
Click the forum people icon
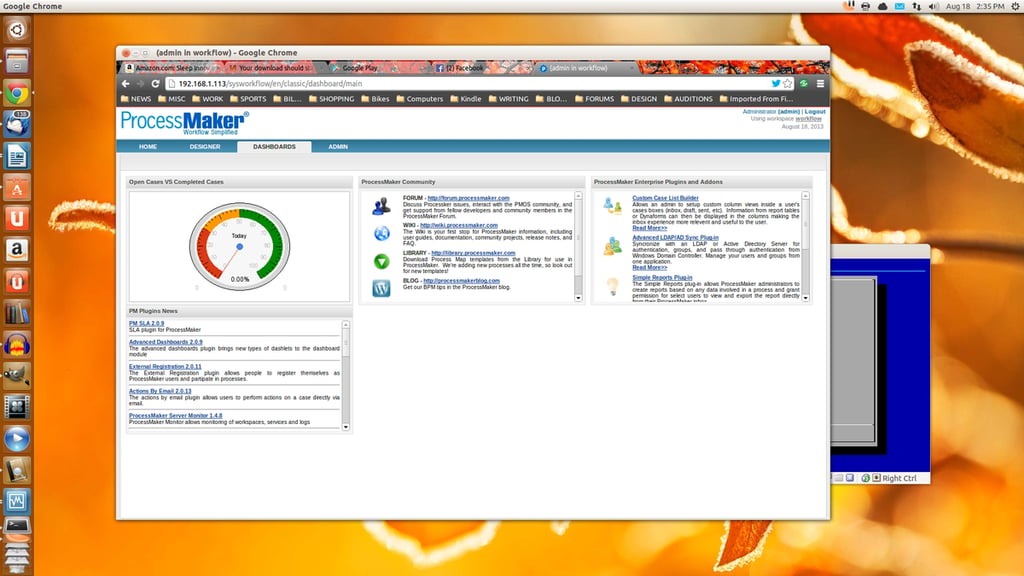point(381,206)
